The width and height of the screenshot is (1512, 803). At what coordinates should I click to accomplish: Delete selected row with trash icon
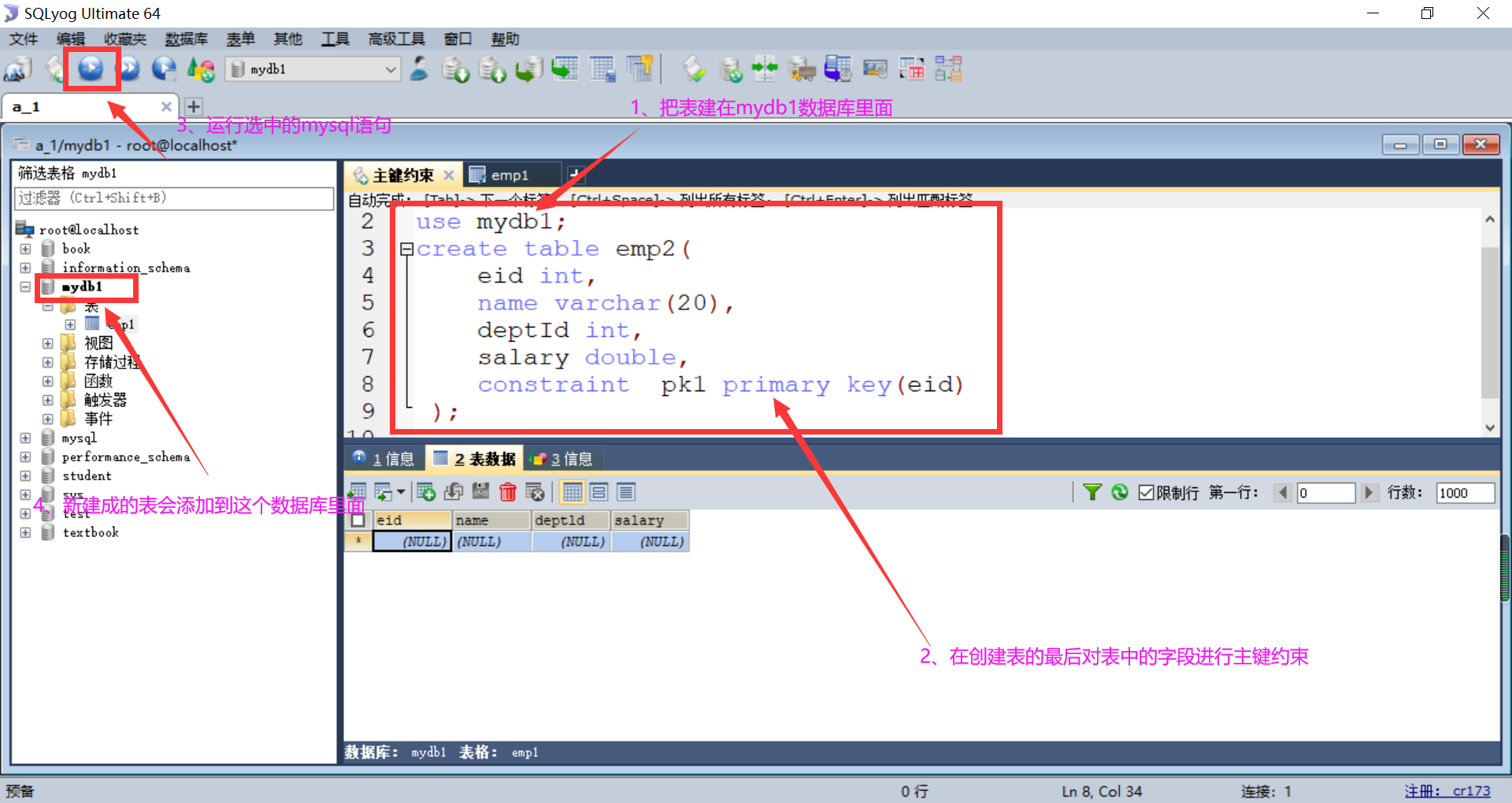pyautogui.click(x=508, y=492)
